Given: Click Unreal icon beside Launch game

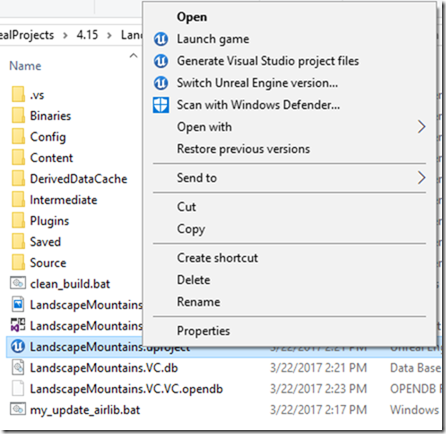Looking at the screenshot, I should 161,39.
